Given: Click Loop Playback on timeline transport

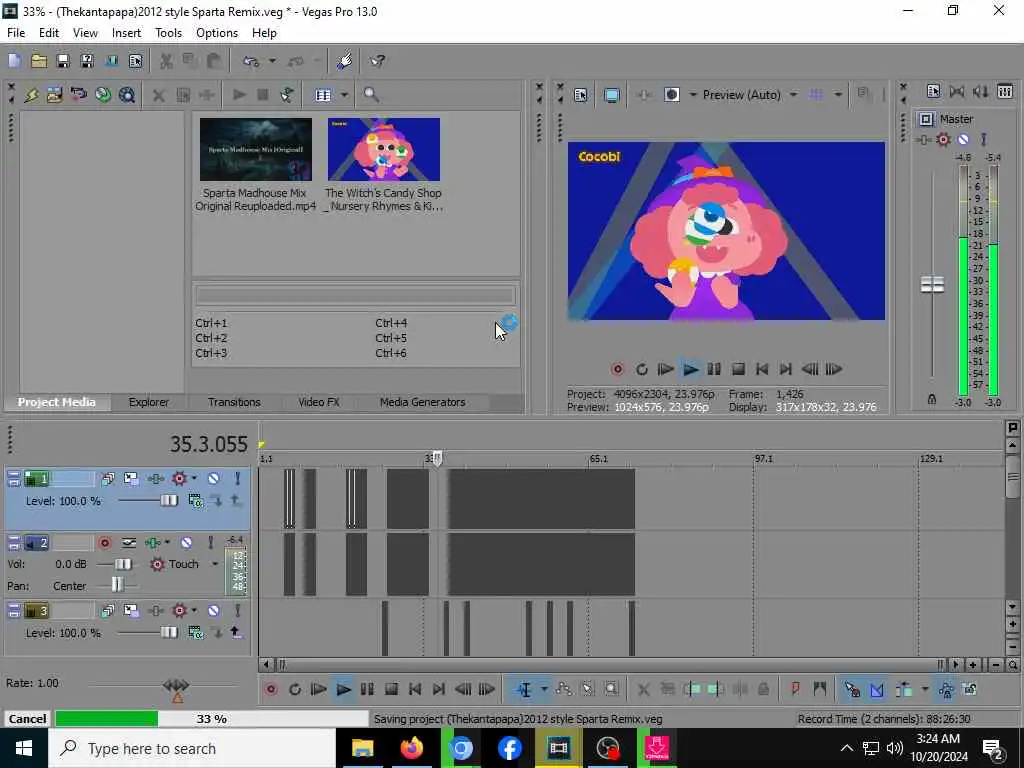Looking at the screenshot, I should pos(295,689).
